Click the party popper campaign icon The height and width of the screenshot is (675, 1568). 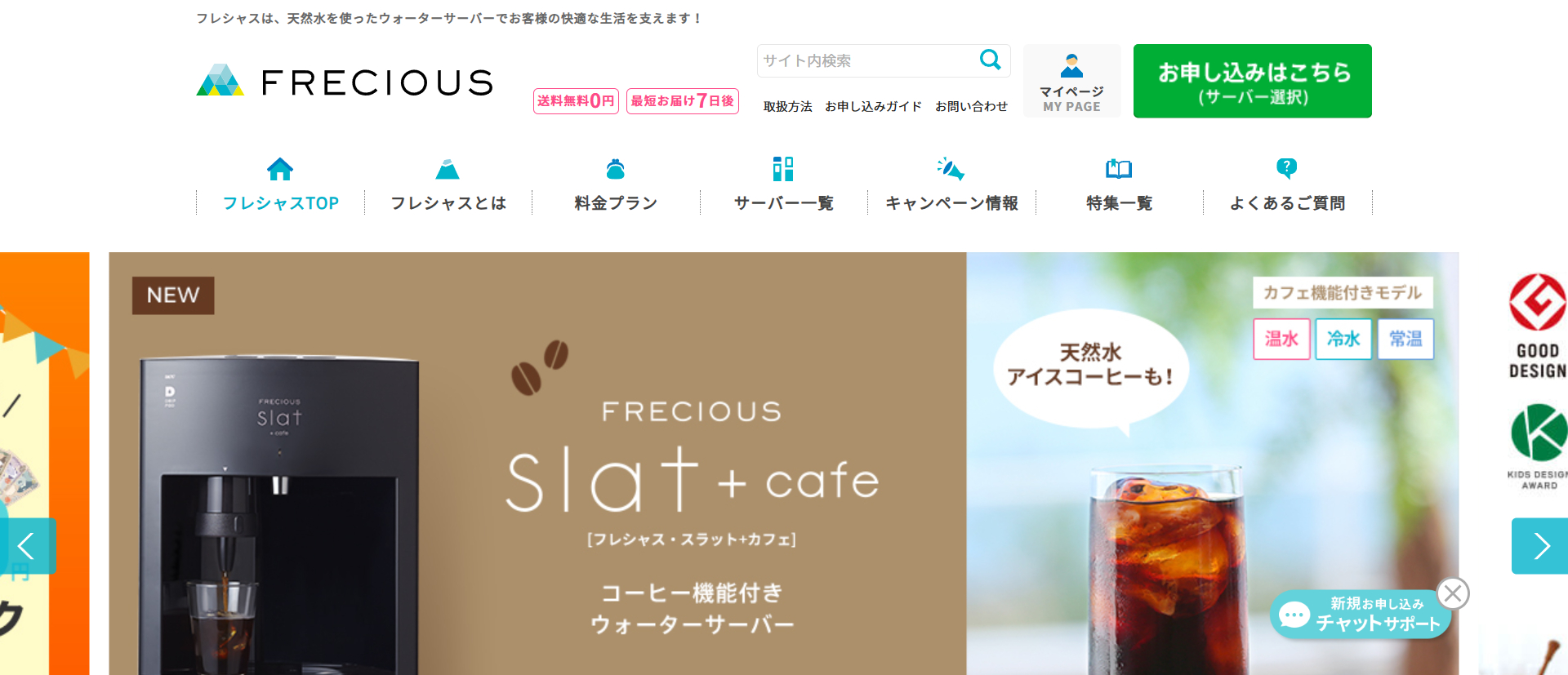pyautogui.click(x=951, y=168)
